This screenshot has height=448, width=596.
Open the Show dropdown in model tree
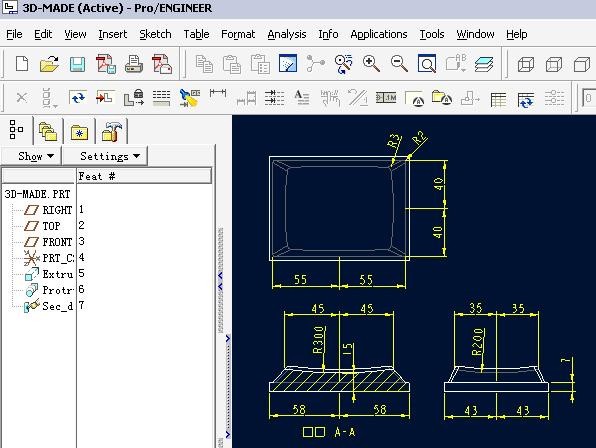pos(31,156)
